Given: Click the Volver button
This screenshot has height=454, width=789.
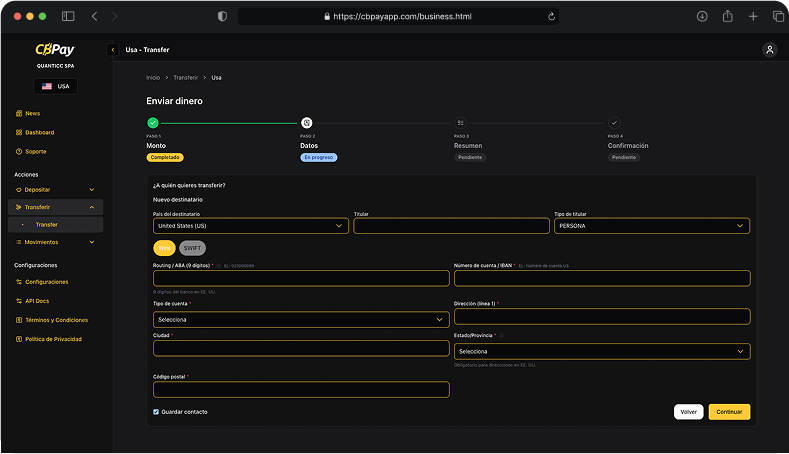Looking at the screenshot, I should coord(688,412).
